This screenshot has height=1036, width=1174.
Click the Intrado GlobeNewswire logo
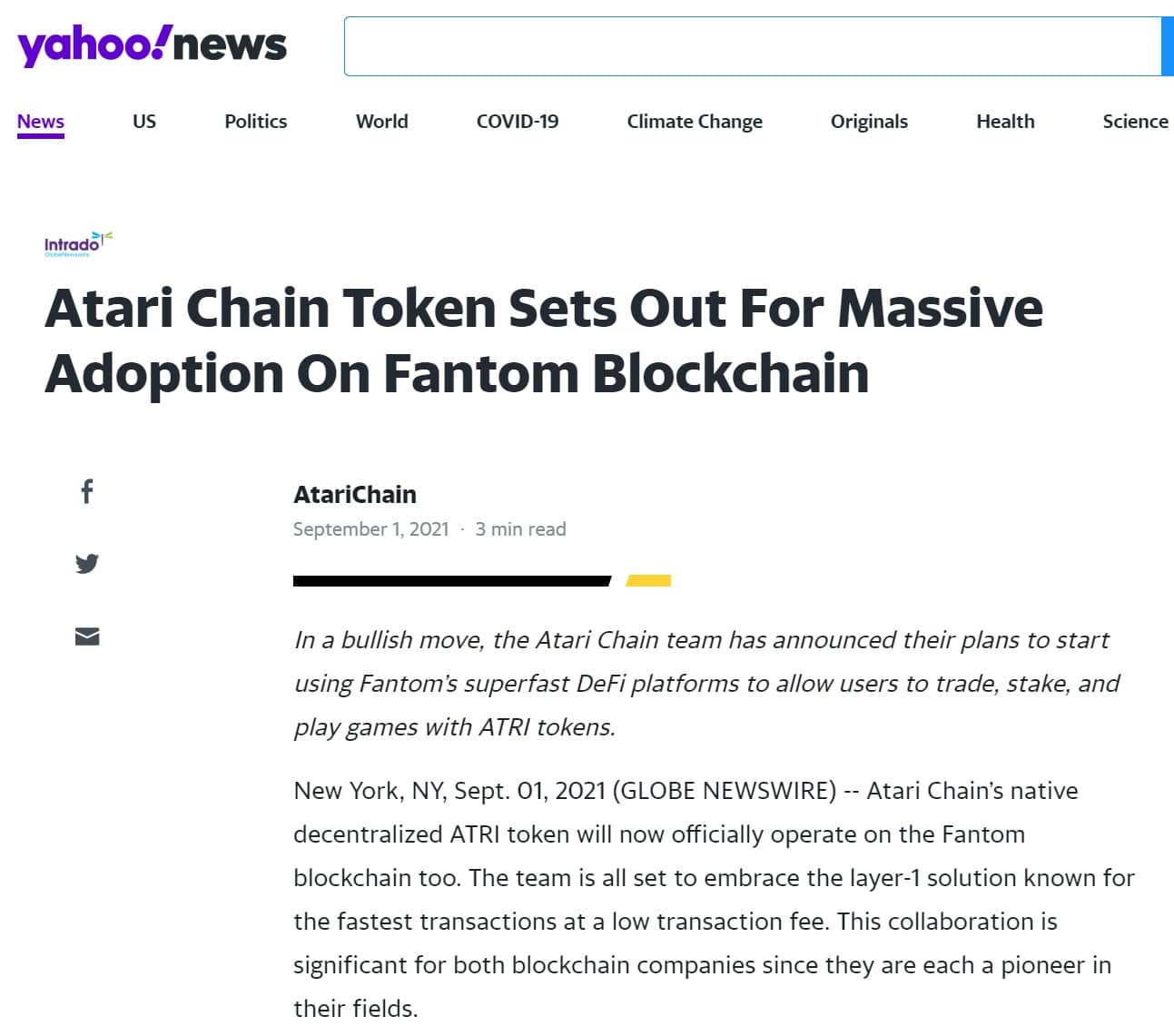[x=78, y=243]
